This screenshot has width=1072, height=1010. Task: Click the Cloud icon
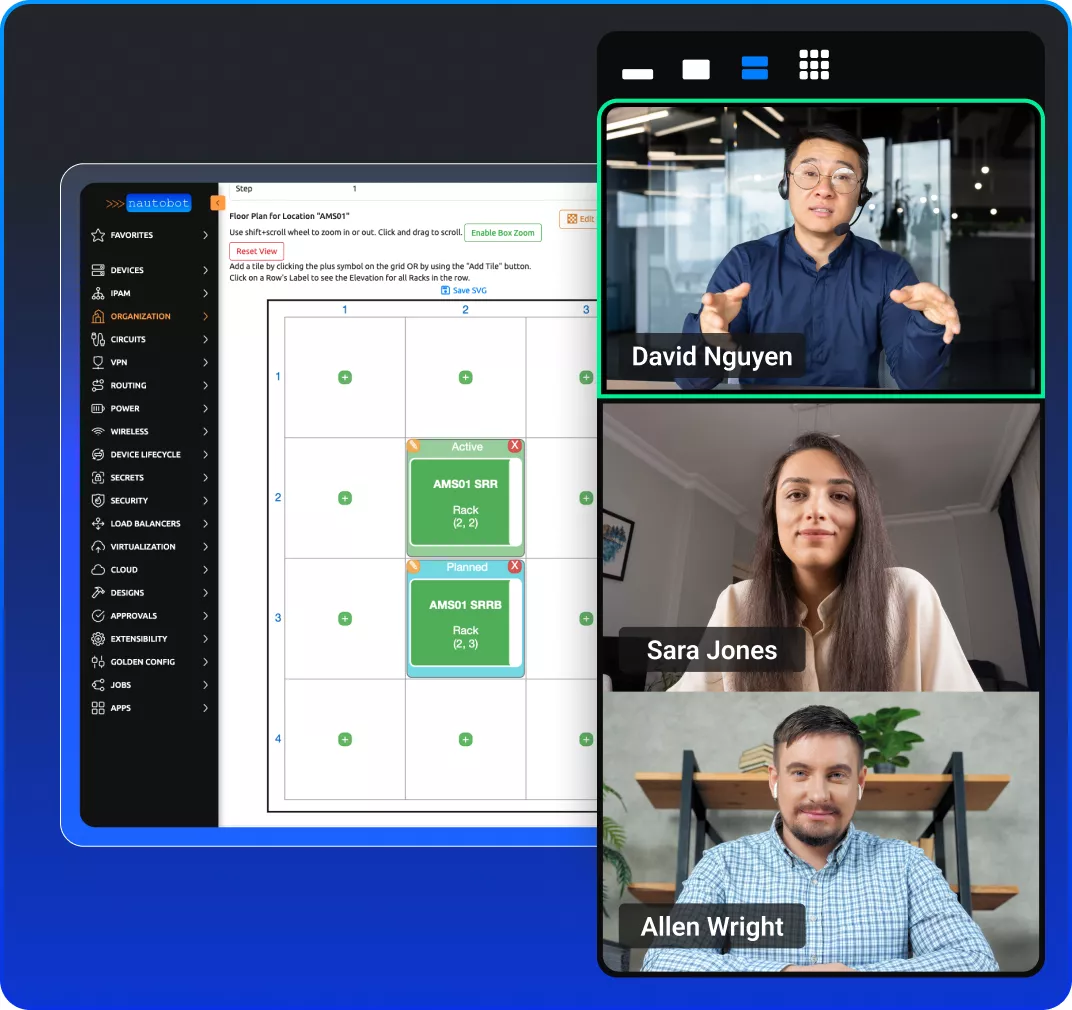coord(98,570)
